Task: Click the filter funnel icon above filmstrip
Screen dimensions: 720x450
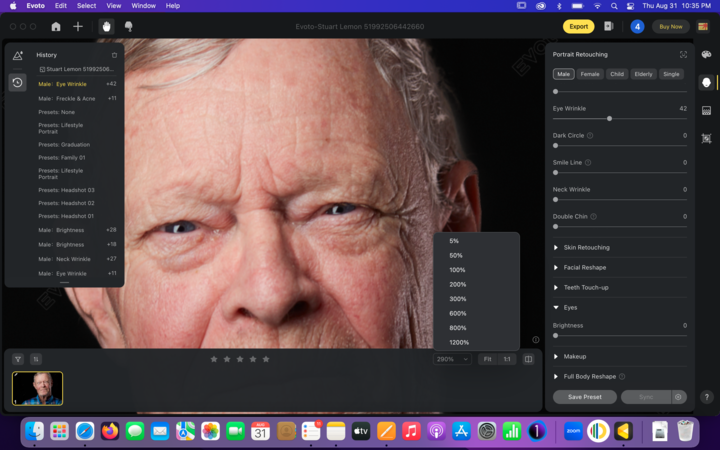Action: pyautogui.click(x=18, y=359)
